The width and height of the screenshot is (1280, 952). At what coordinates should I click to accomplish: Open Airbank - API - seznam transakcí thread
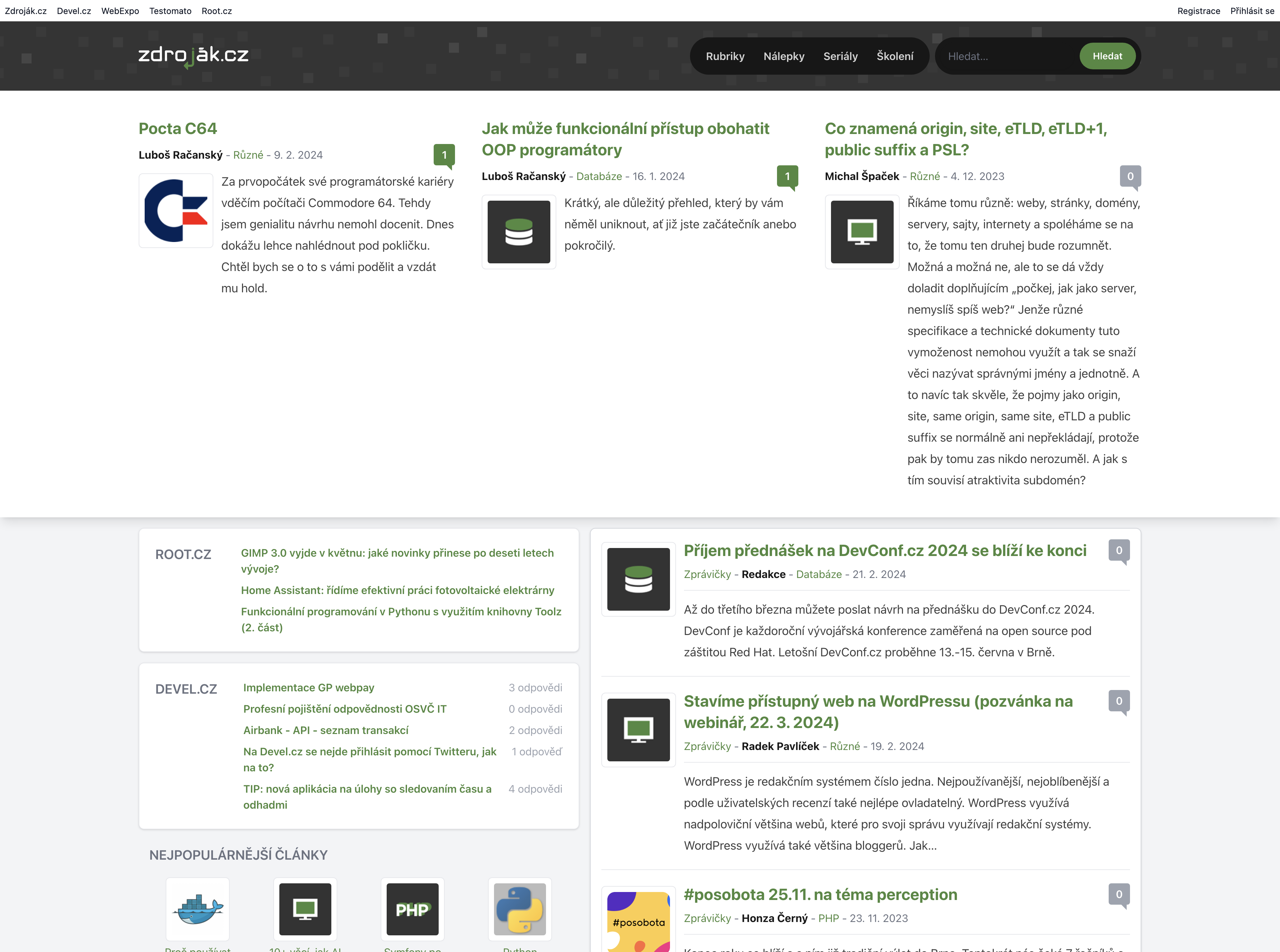click(x=326, y=730)
